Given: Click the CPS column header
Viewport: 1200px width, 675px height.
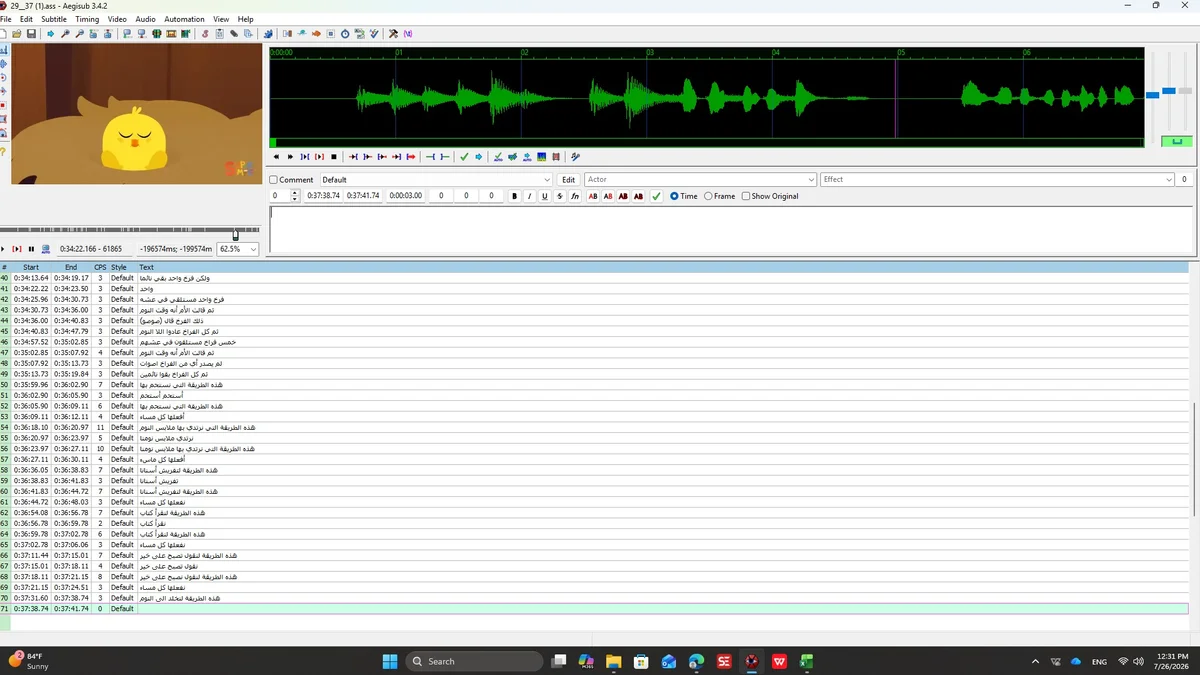Looking at the screenshot, I should pos(100,267).
